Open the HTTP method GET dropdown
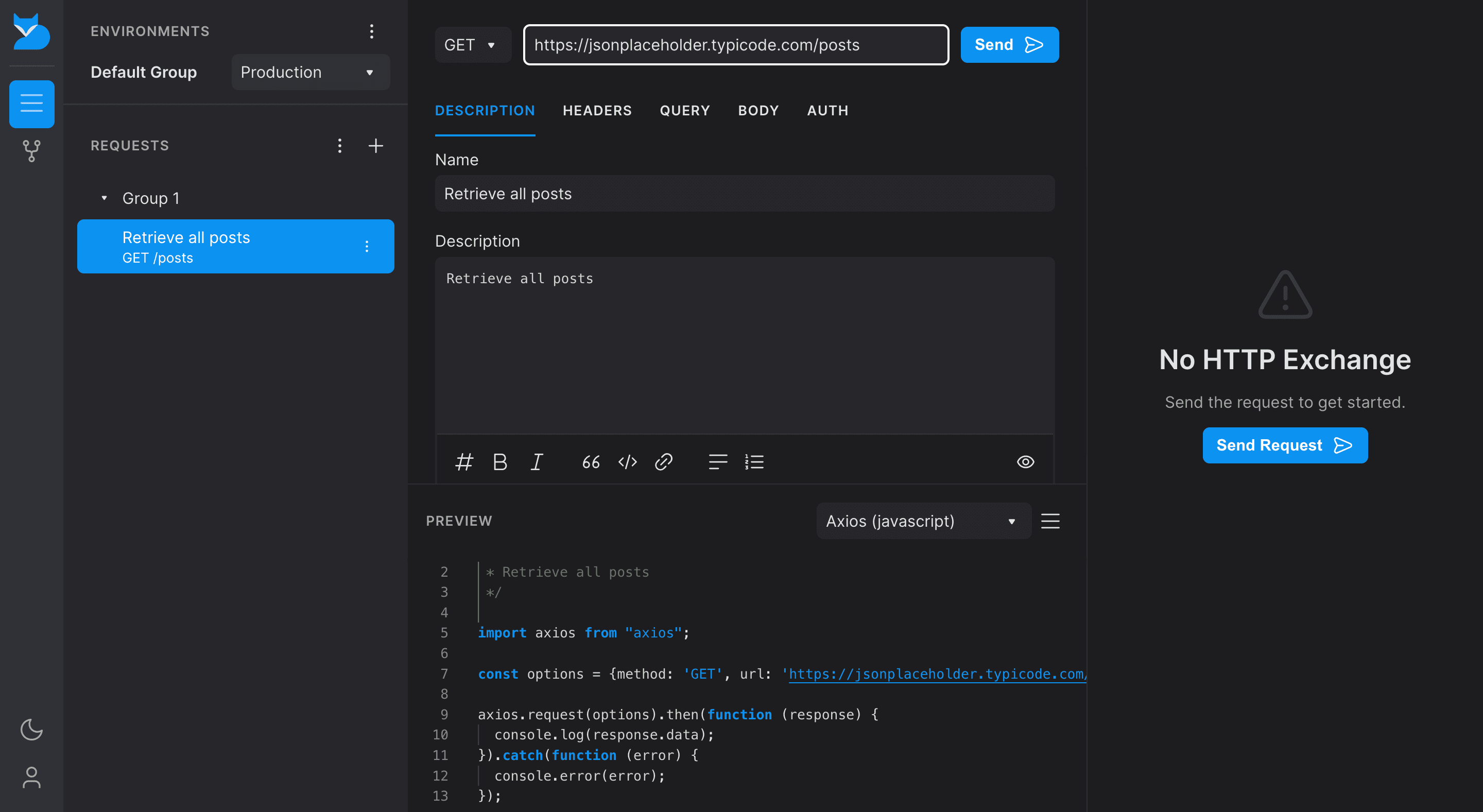Image resolution: width=1483 pixels, height=812 pixels. tap(473, 45)
